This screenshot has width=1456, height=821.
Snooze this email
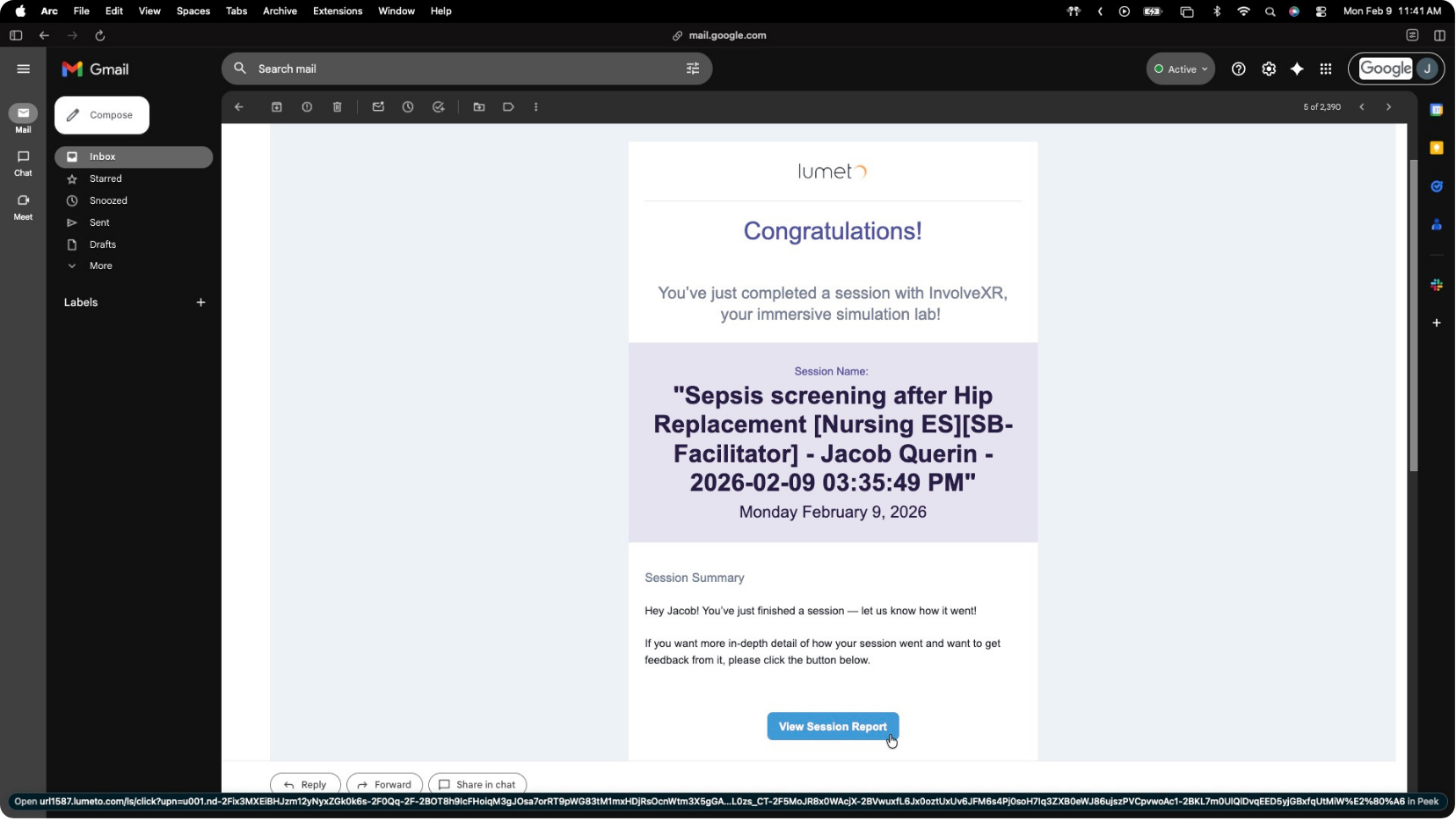pyautogui.click(x=408, y=107)
